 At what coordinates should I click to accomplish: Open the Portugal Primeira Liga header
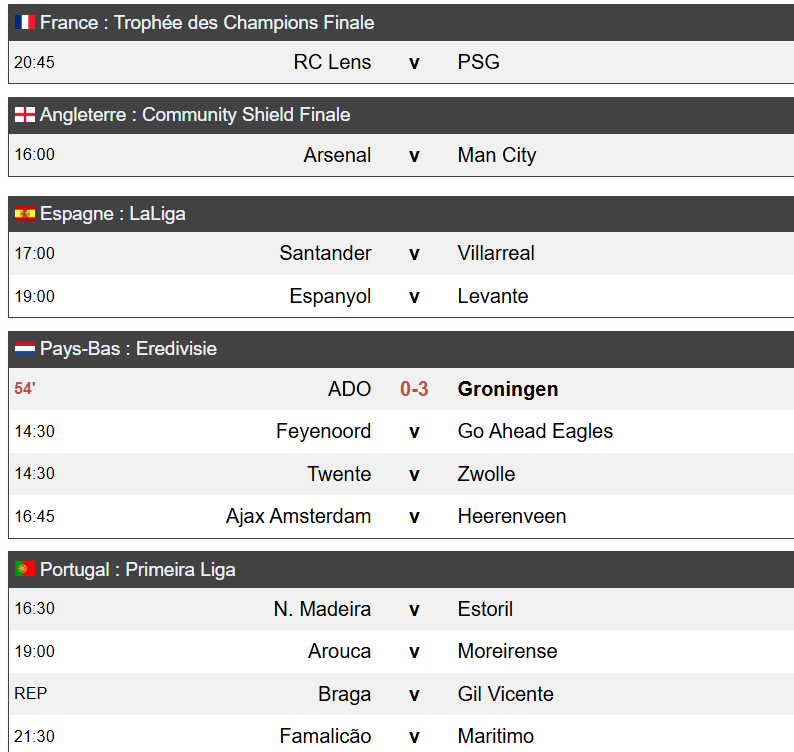(401, 570)
